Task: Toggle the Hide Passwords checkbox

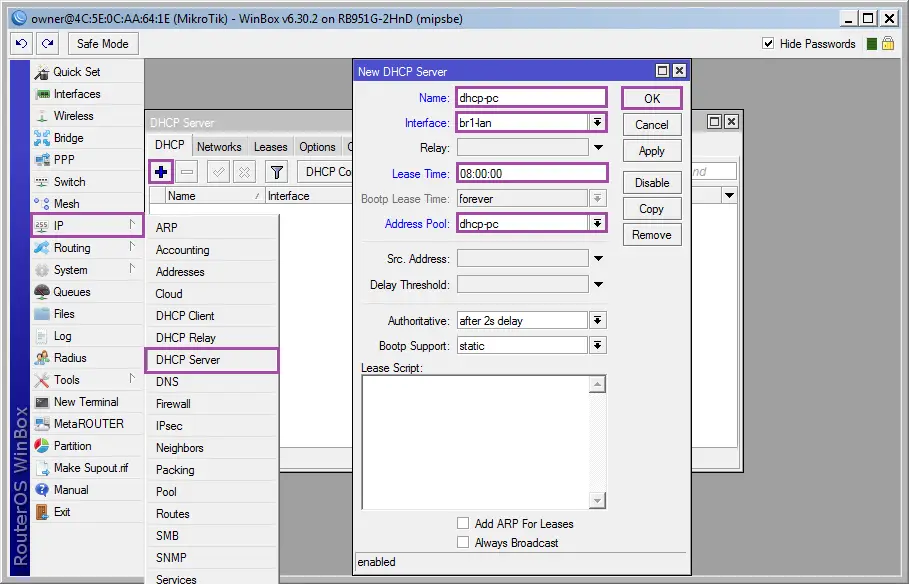Action: [x=768, y=43]
